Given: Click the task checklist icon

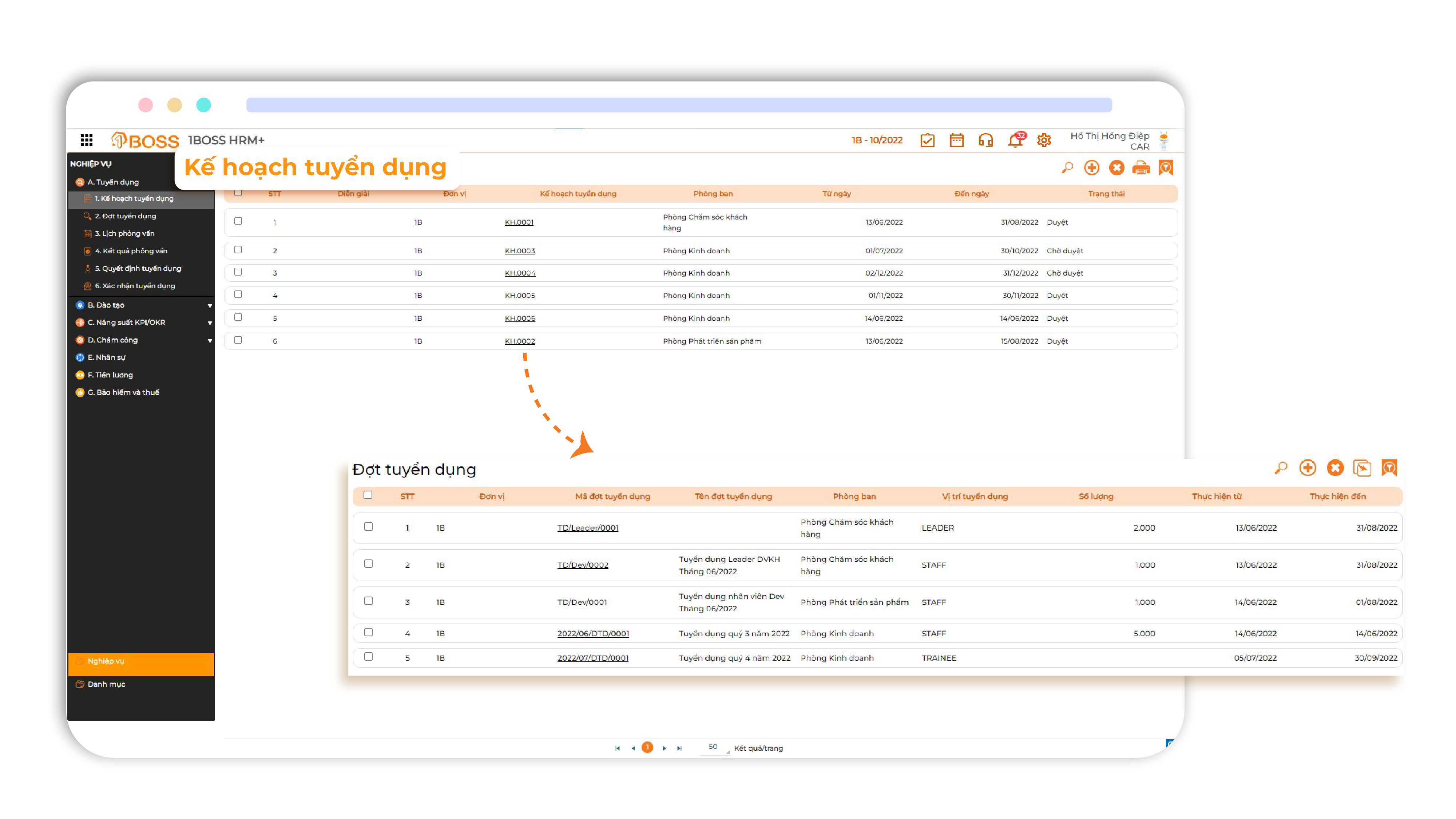Looking at the screenshot, I should [927, 140].
